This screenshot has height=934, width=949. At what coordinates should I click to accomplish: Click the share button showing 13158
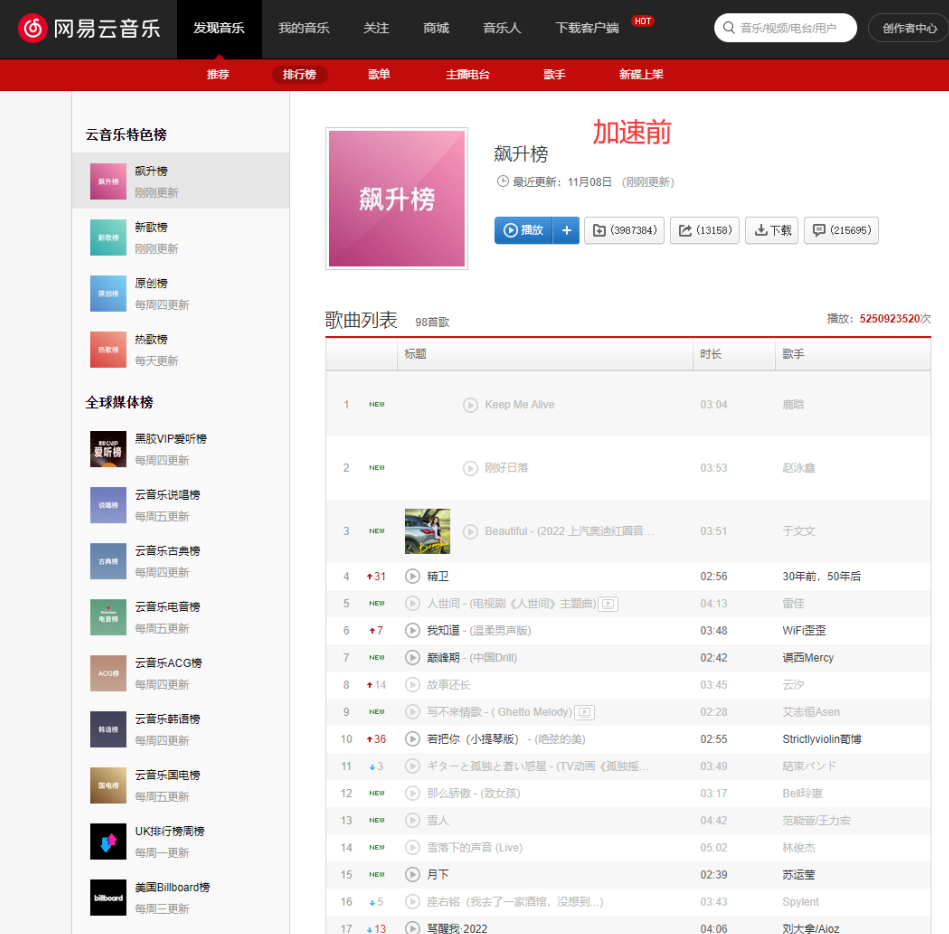pos(705,231)
